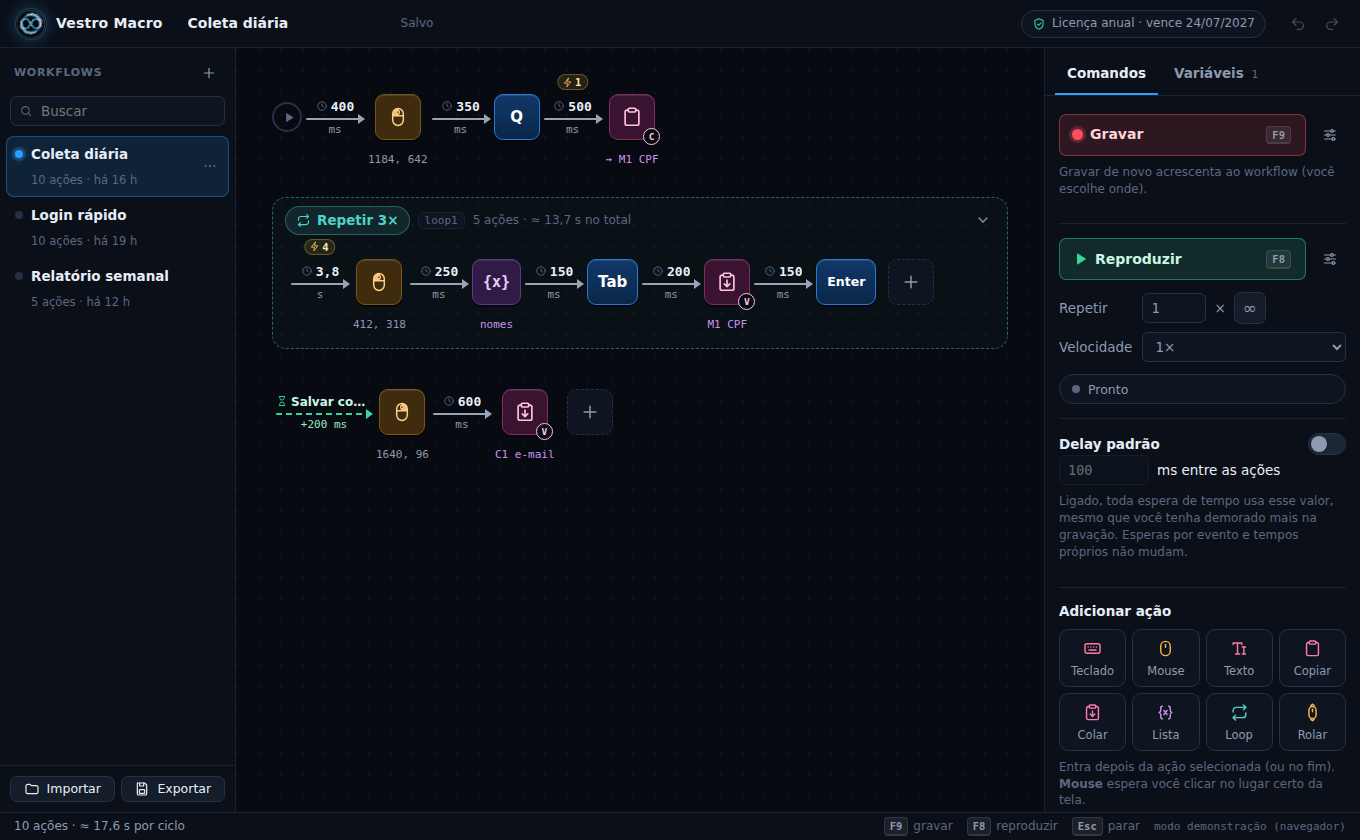
Task: Click the annual license status badge
Action: [1143, 23]
